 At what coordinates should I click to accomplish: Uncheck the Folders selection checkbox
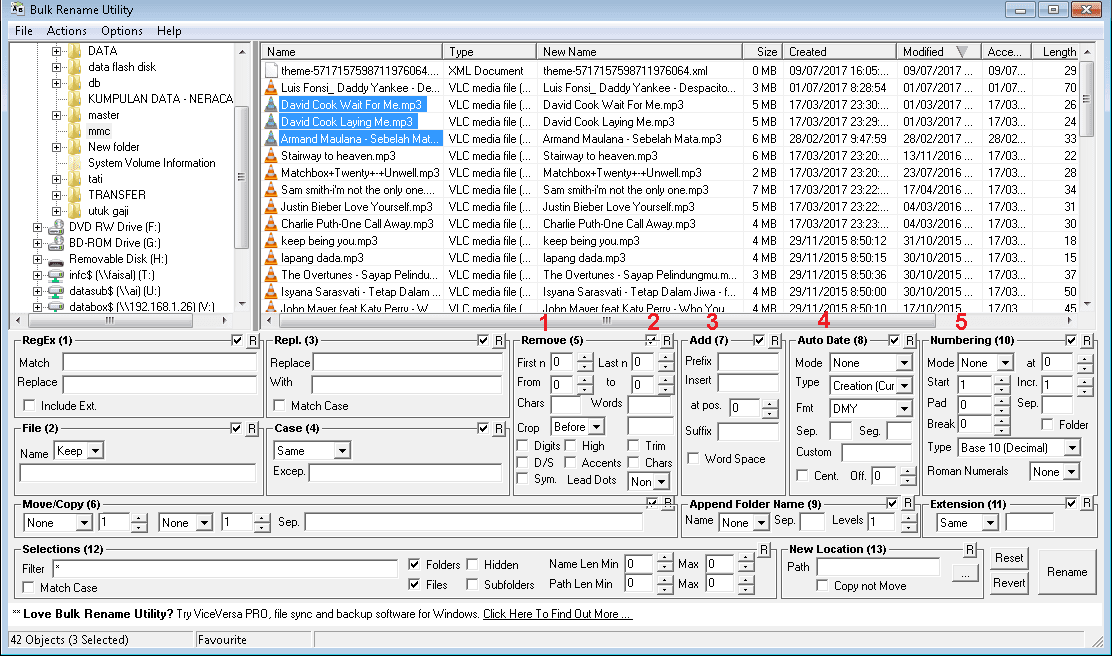pos(414,565)
